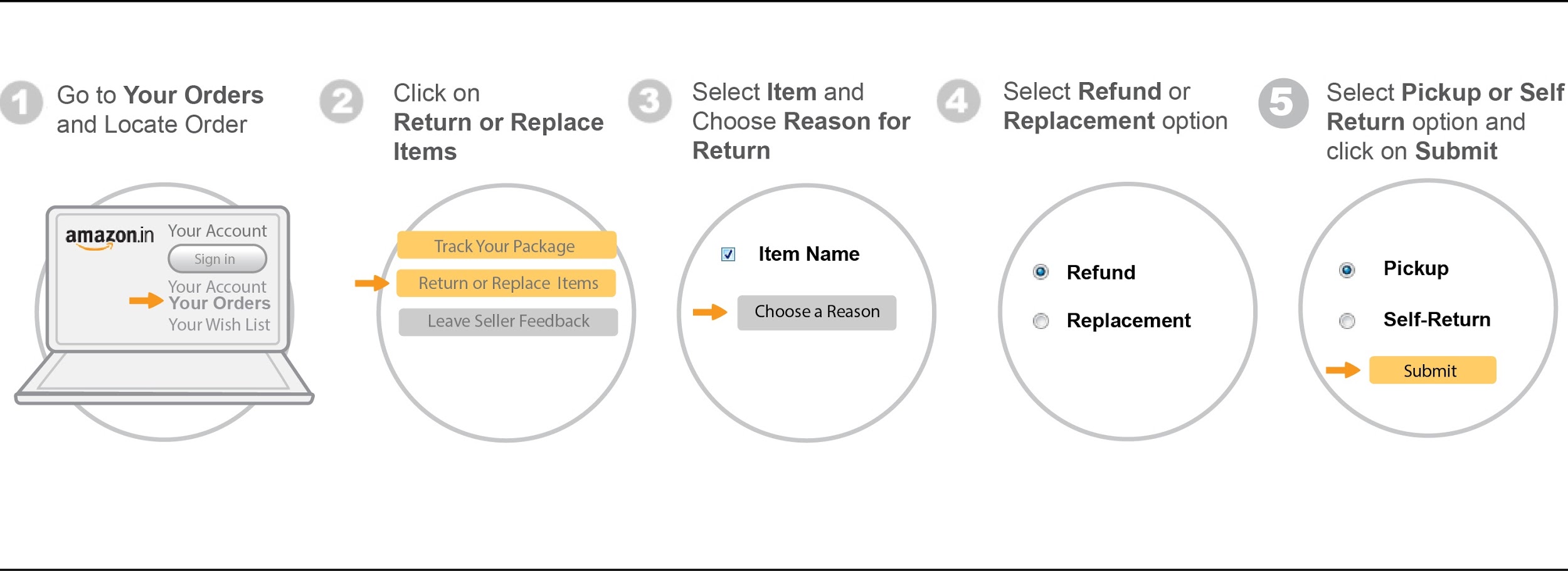This screenshot has height=571, width=1568.
Task: Open Your Orders menu entry
Action: (219, 303)
